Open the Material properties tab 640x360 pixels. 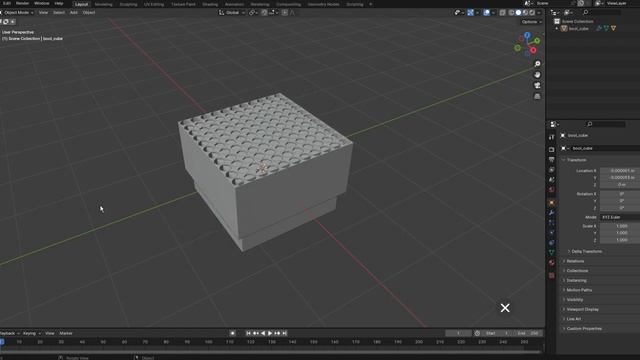pyautogui.click(x=551, y=263)
